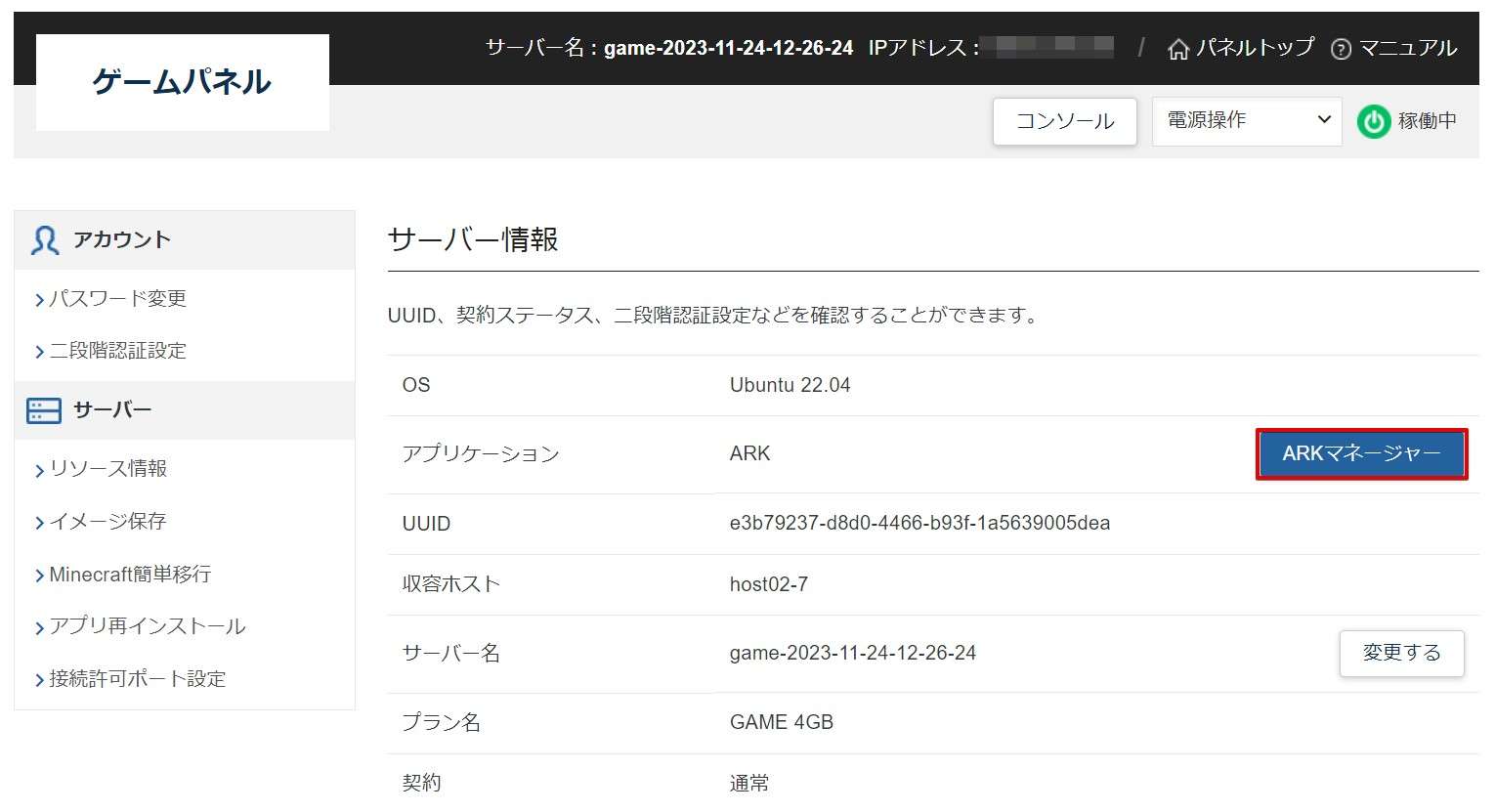Open the コンソール button
Viewport: 1495px width, 812px height.
1065,121
